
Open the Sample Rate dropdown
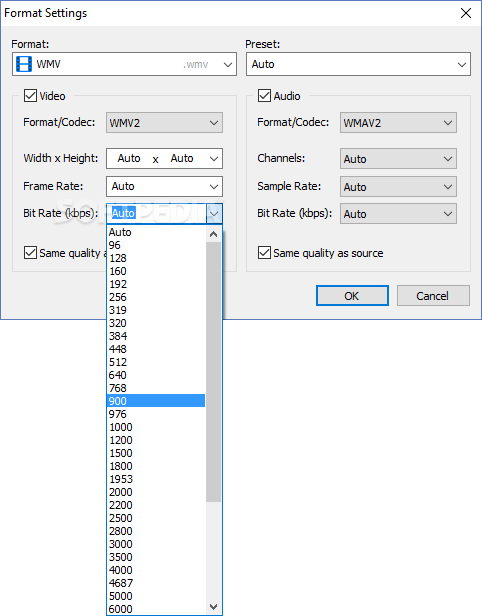398,186
